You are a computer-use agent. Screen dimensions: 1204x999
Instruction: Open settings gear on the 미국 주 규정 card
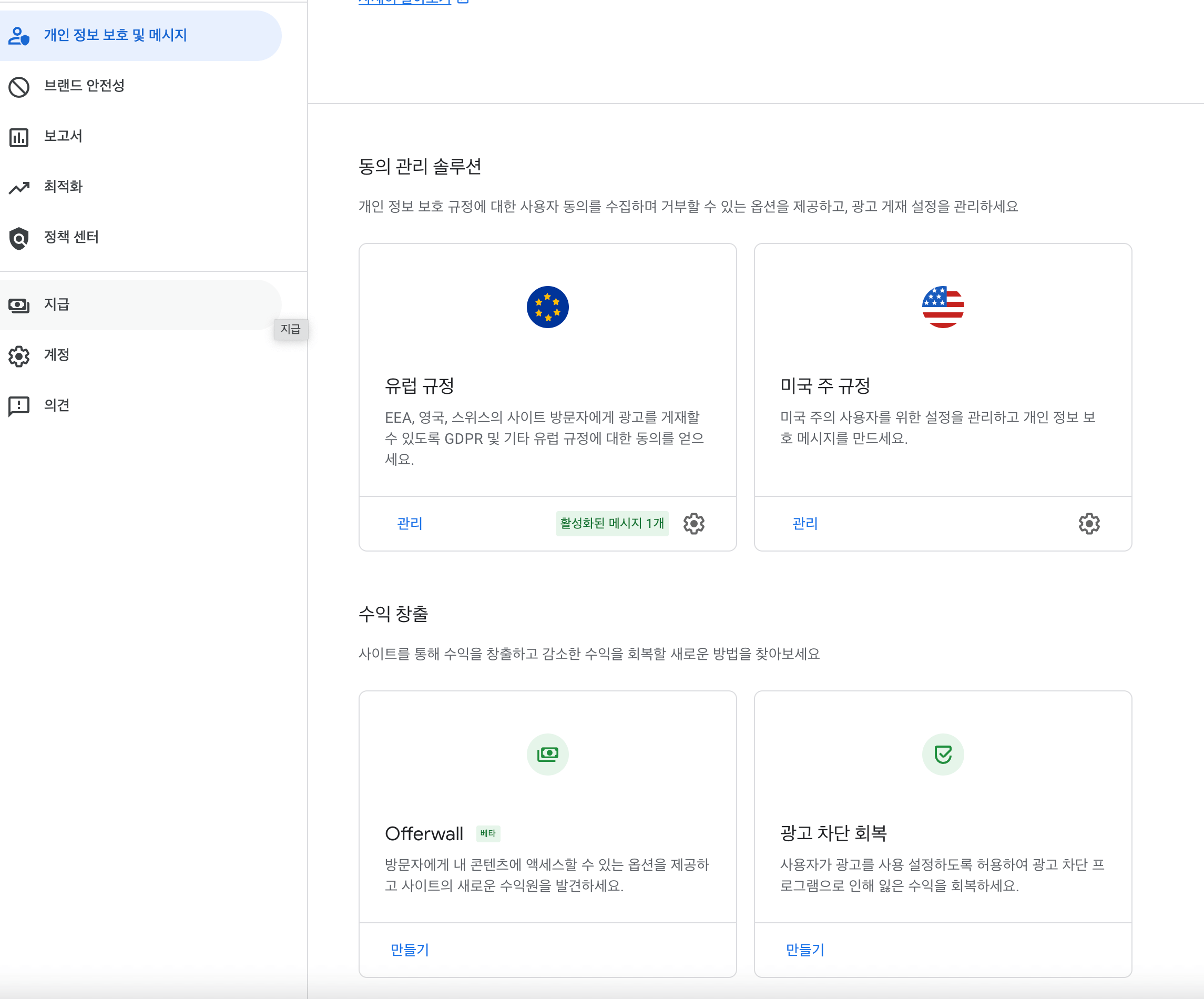click(x=1088, y=524)
